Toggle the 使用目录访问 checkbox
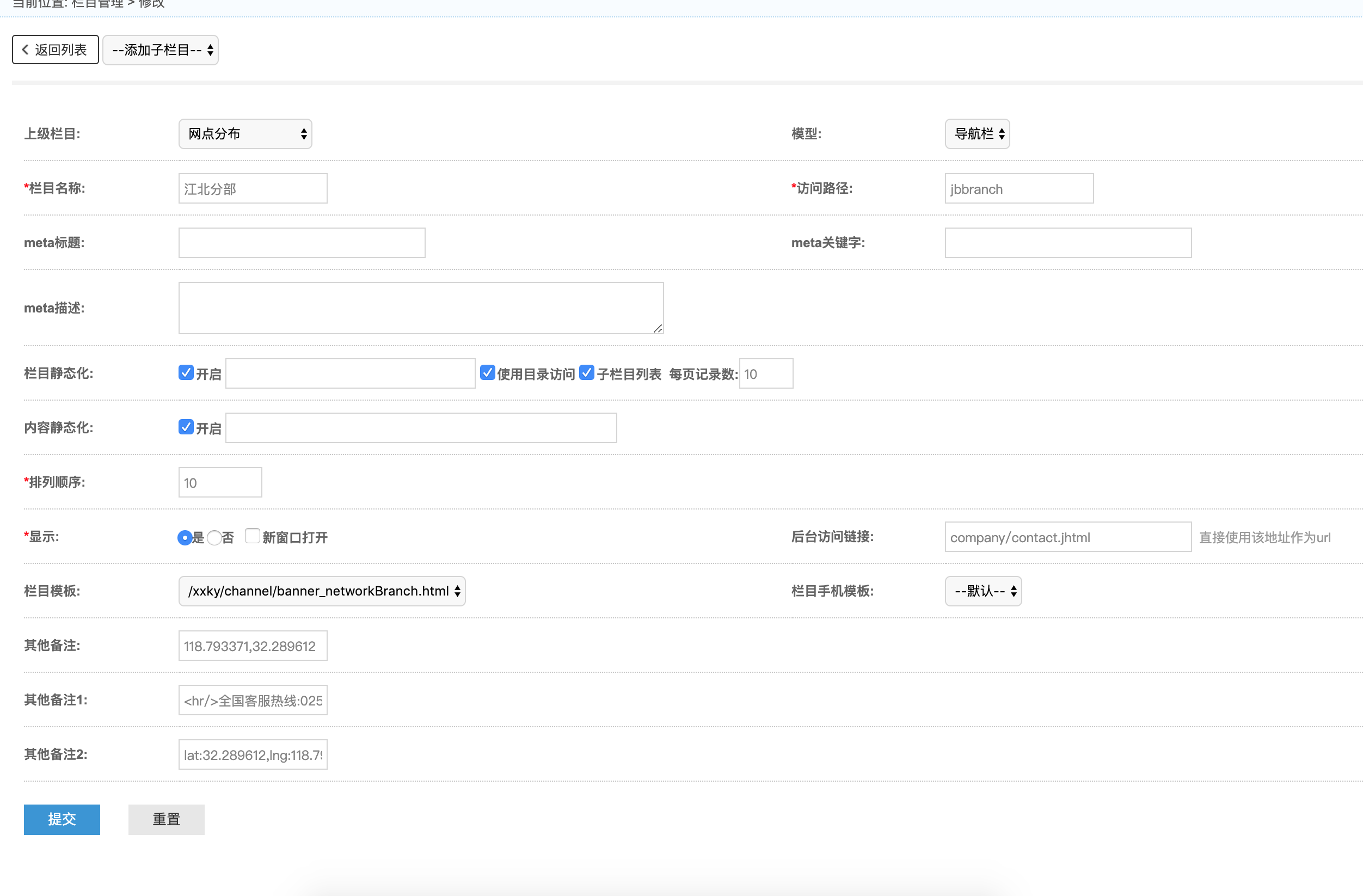 487,373
